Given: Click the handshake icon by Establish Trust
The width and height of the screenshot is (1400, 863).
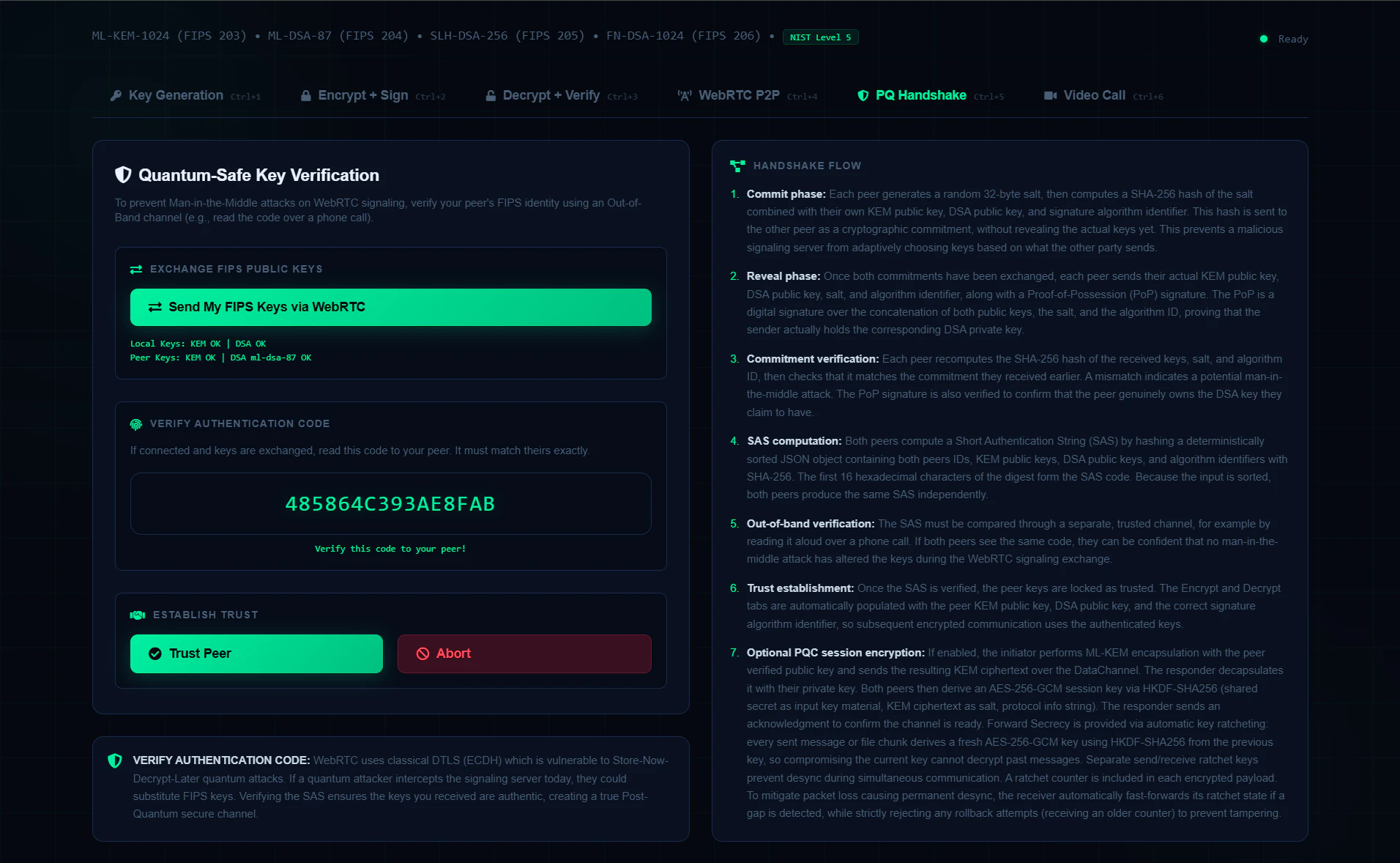Looking at the screenshot, I should [138, 615].
